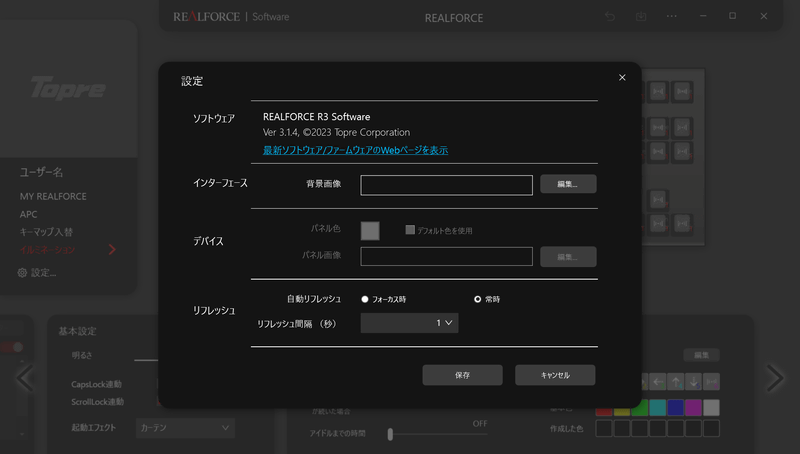Click the 自動リフレッシュ label

tap(314, 299)
